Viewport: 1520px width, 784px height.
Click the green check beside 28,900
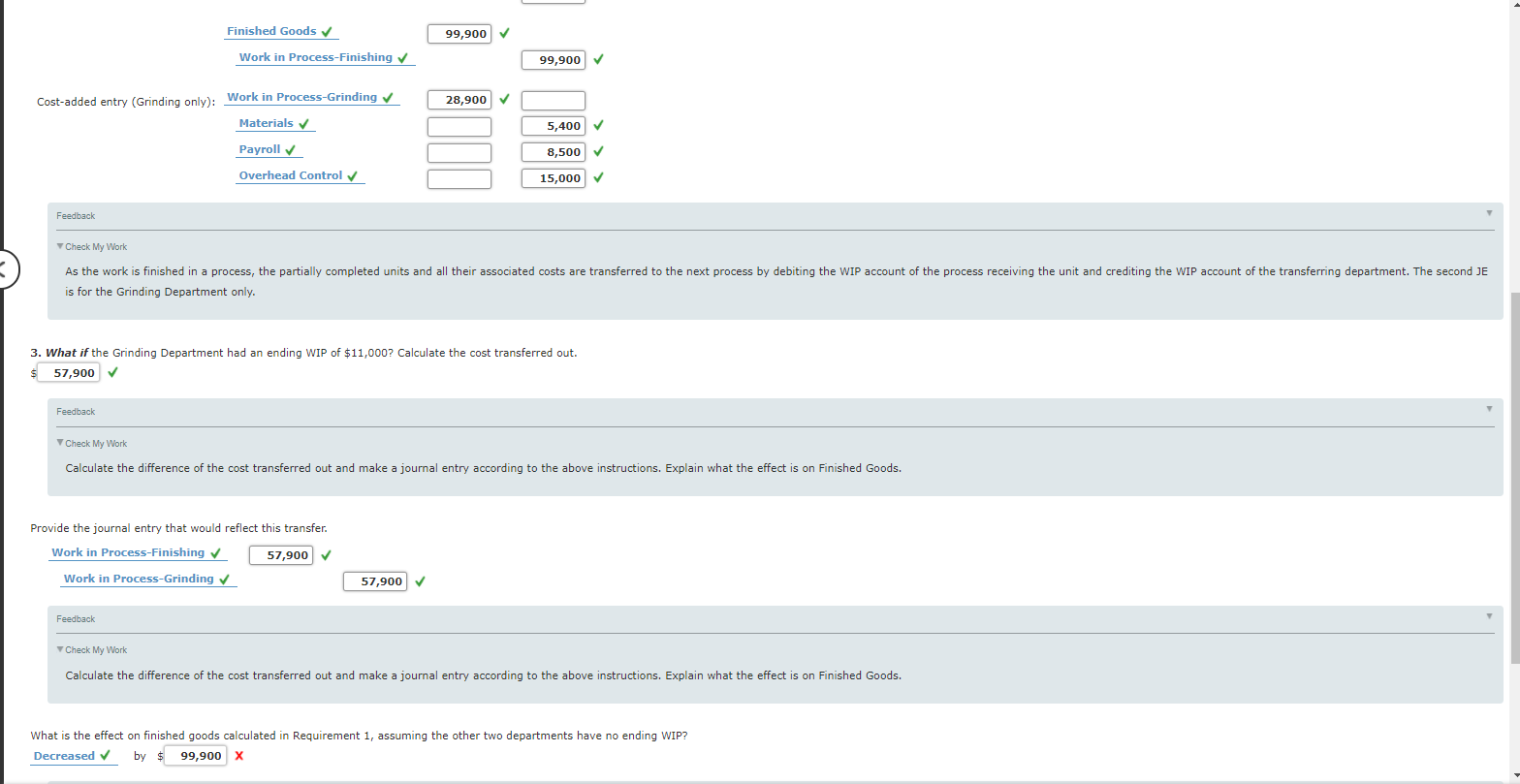pyautogui.click(x=504, y=99)
